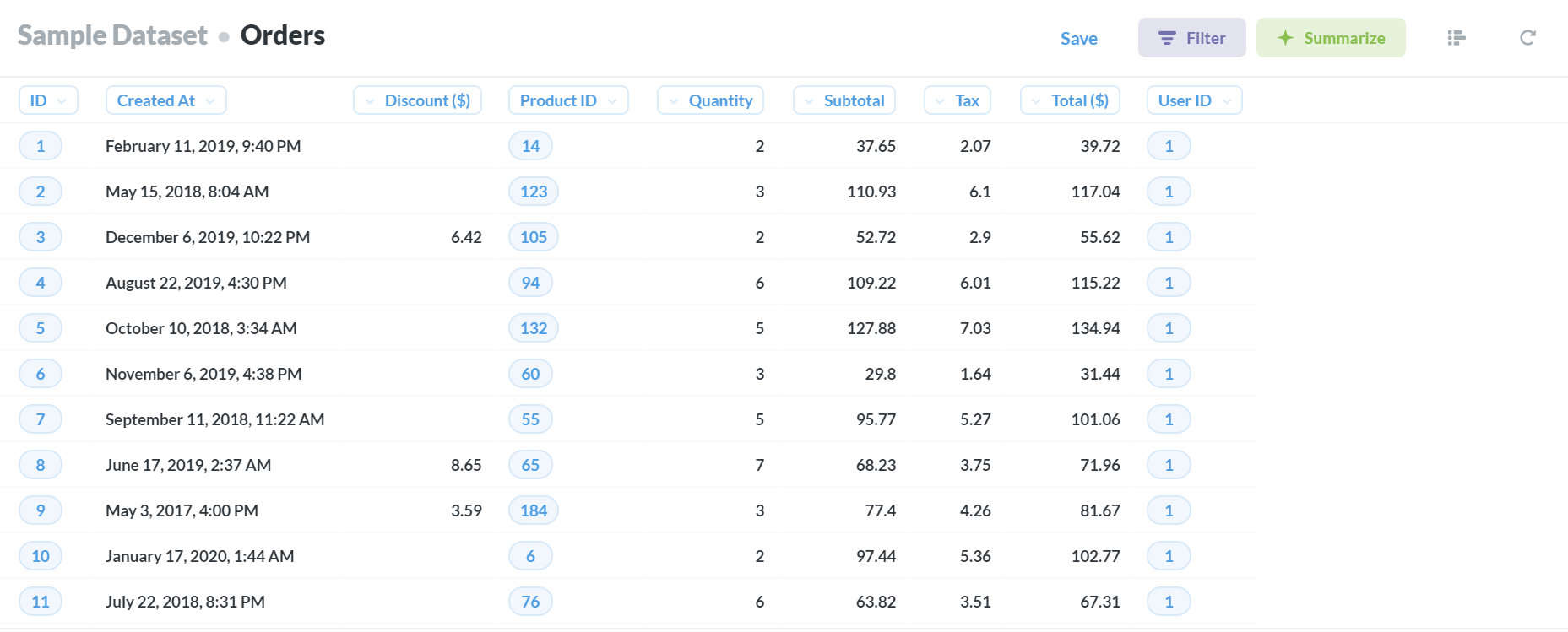This screenshot has height=632, width=1568.
Task: Open the notebook editor list icon
Action: [x=1456, y=38]
